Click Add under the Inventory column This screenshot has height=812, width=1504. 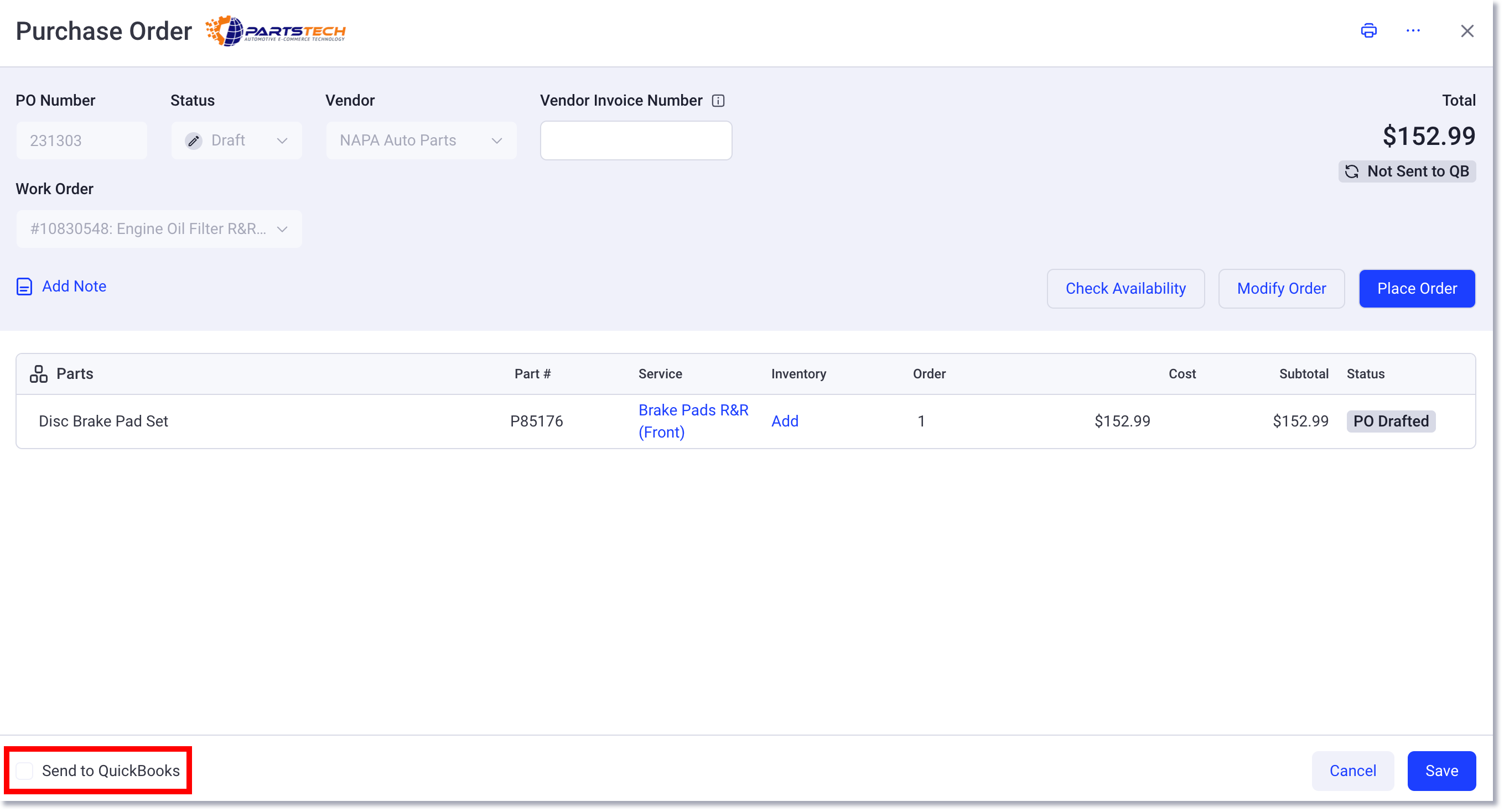pos(785,420)
